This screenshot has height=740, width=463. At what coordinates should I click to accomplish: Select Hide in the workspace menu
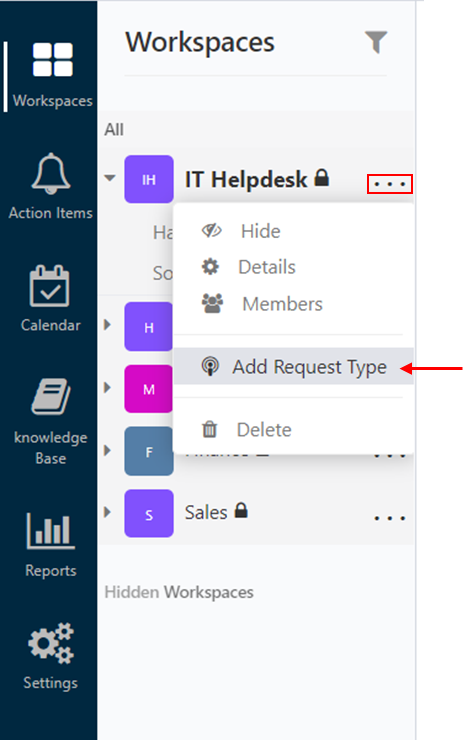[260, 231]
